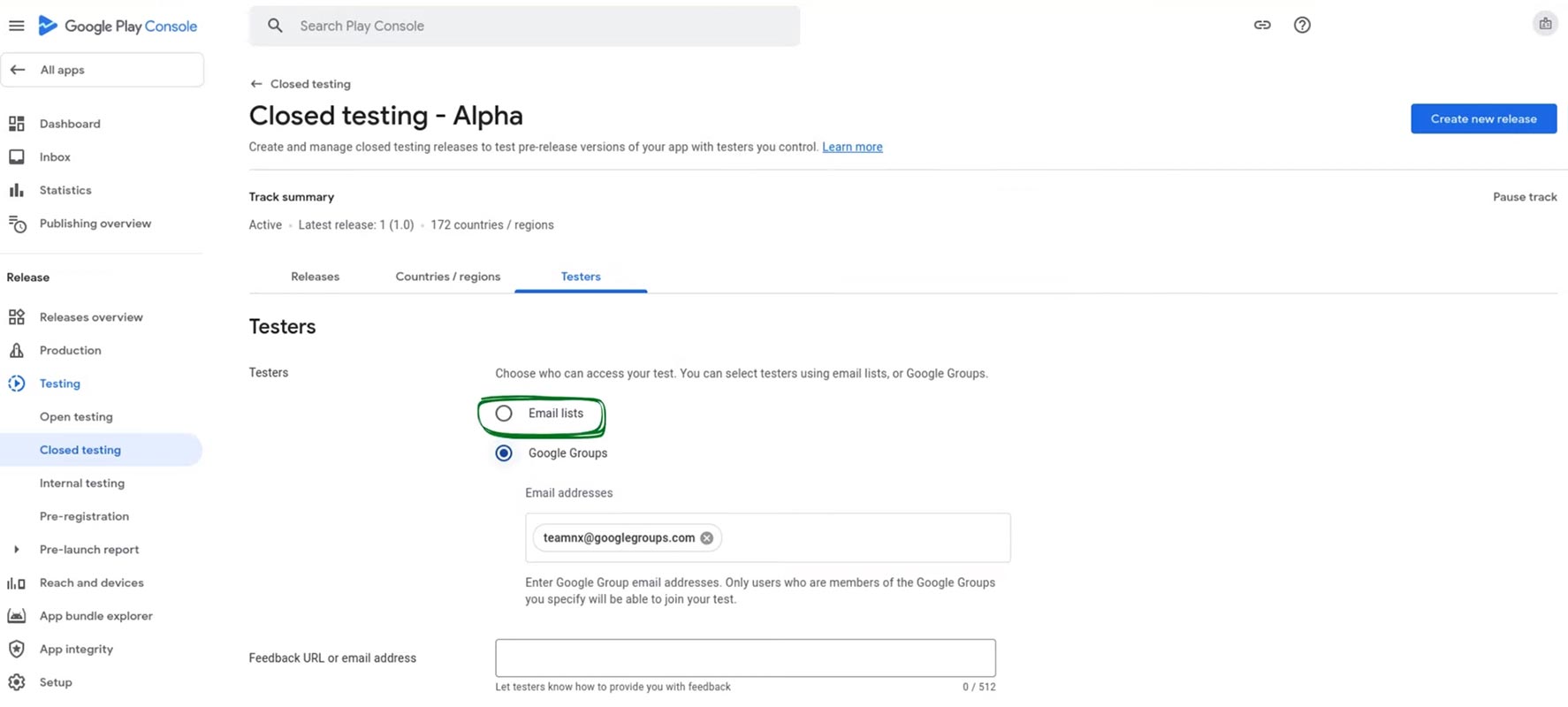Viewport: 1568px width, 707px height.
Task: Open Internal testing page
Action: (82, 483)
